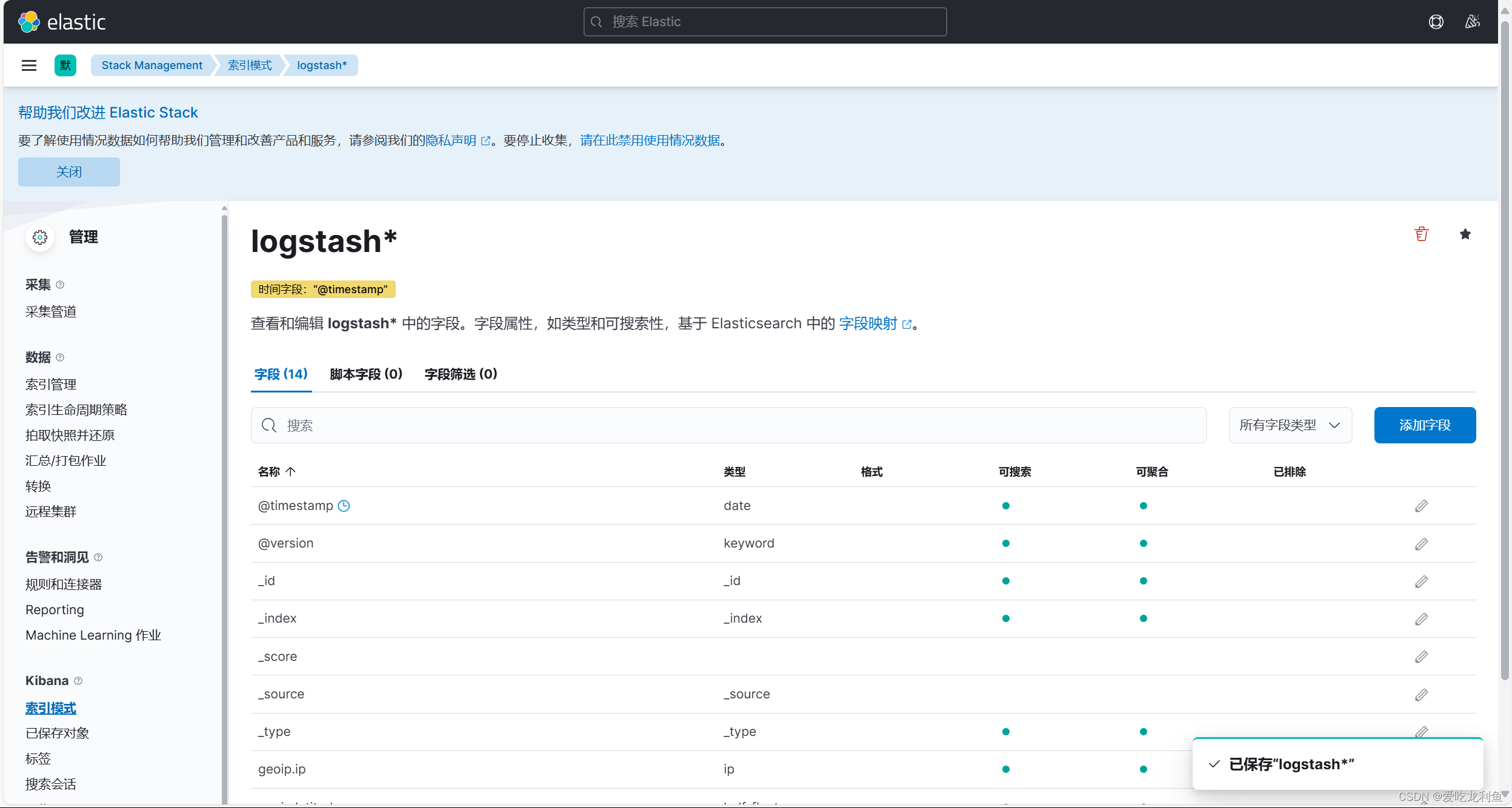The width and height of the screenshot is (1512, 808).
Task: Focus the fields 搜索 input
Action: [x=728, y=425]
